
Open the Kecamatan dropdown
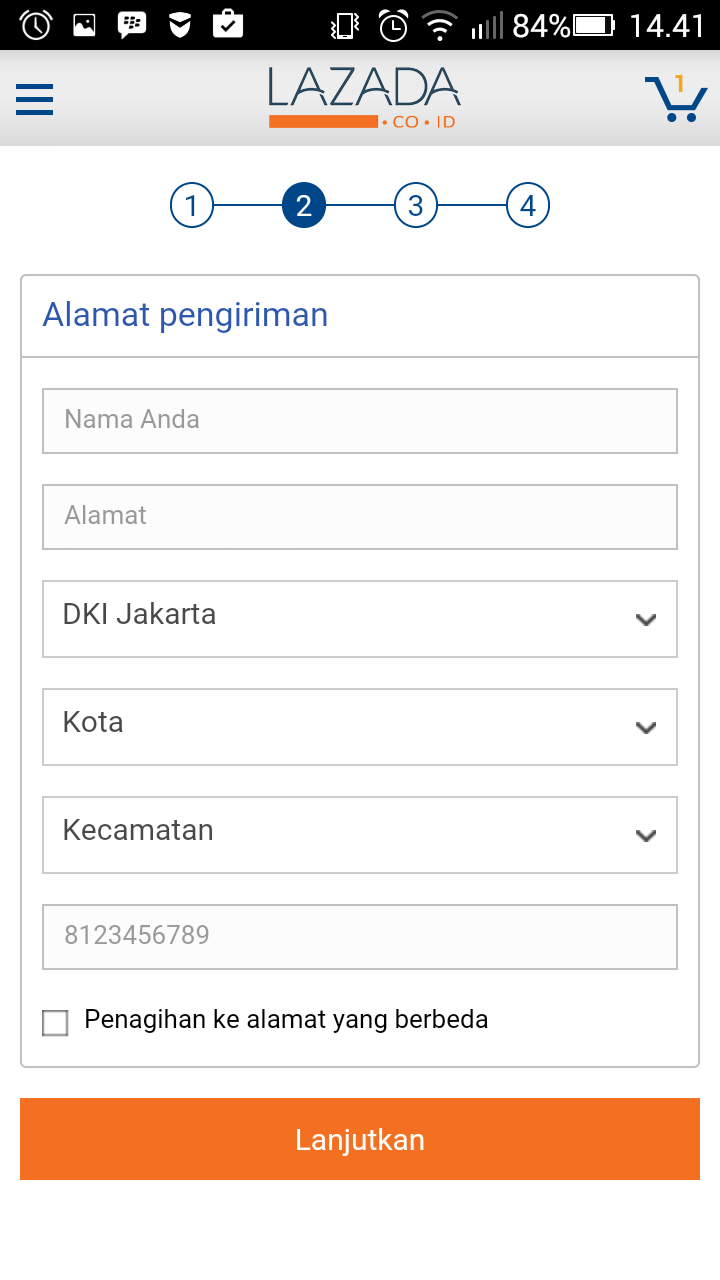pyautogui.click(x=360, y=835)
